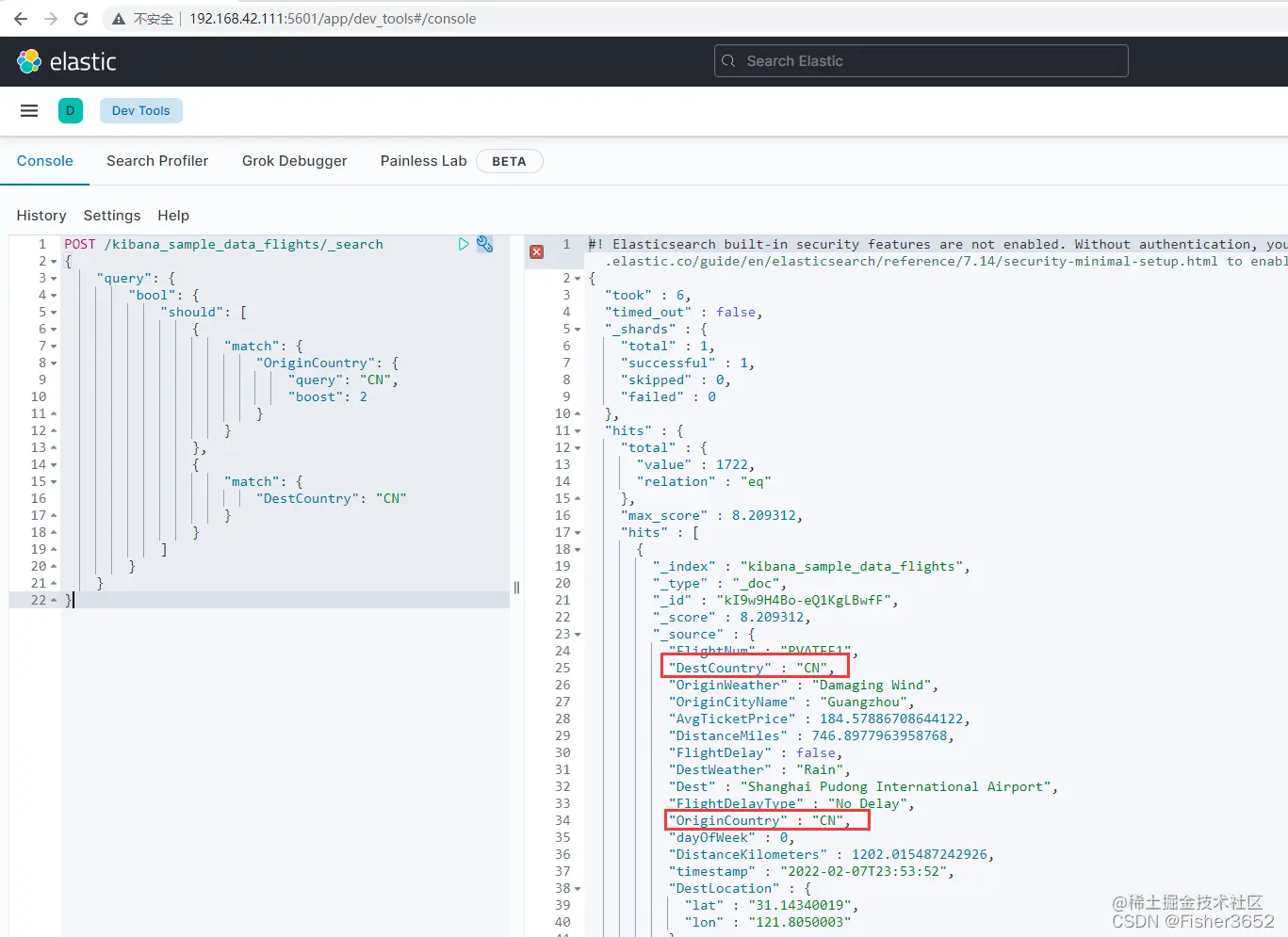Click the Elastic logo
Viewport: 1288px width, 937px height.
point(66,62)
